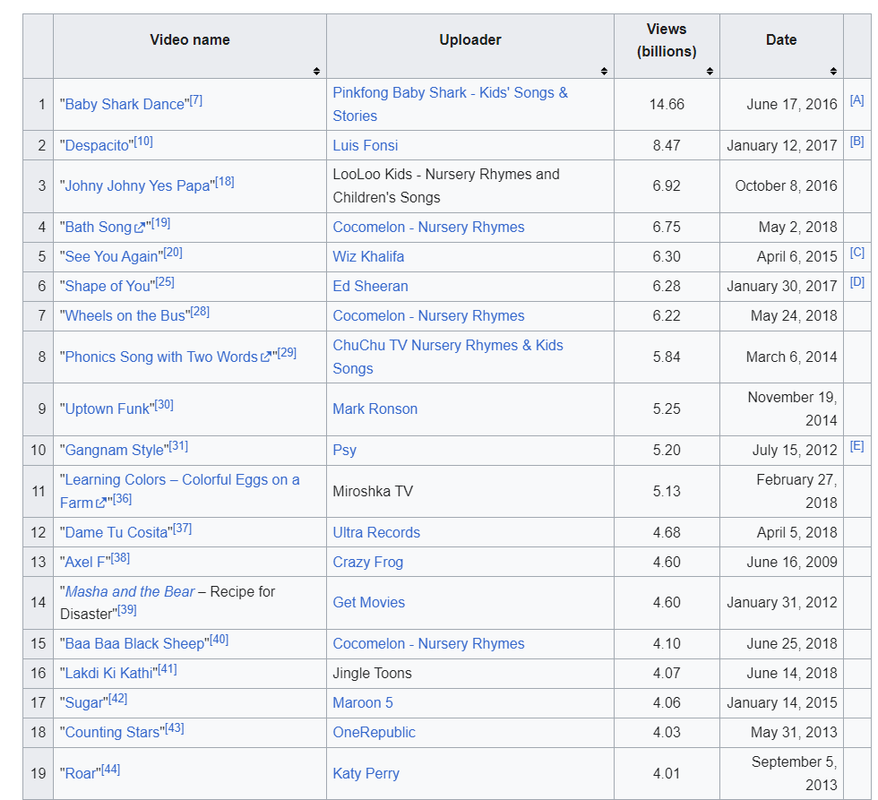Jump to citation [7] after Baby Shark Dance
The width and height of the screenshot is (878, 800).
(x=196, y=101)
